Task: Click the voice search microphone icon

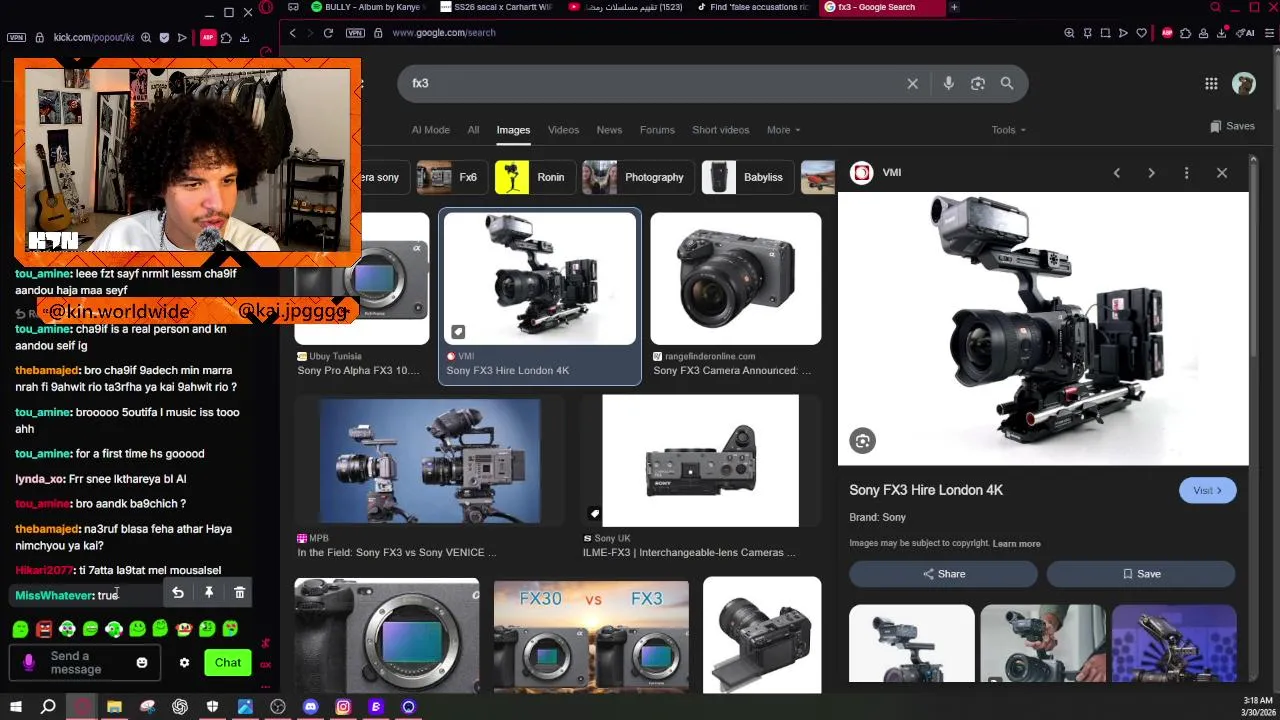Action: point(948,84)
